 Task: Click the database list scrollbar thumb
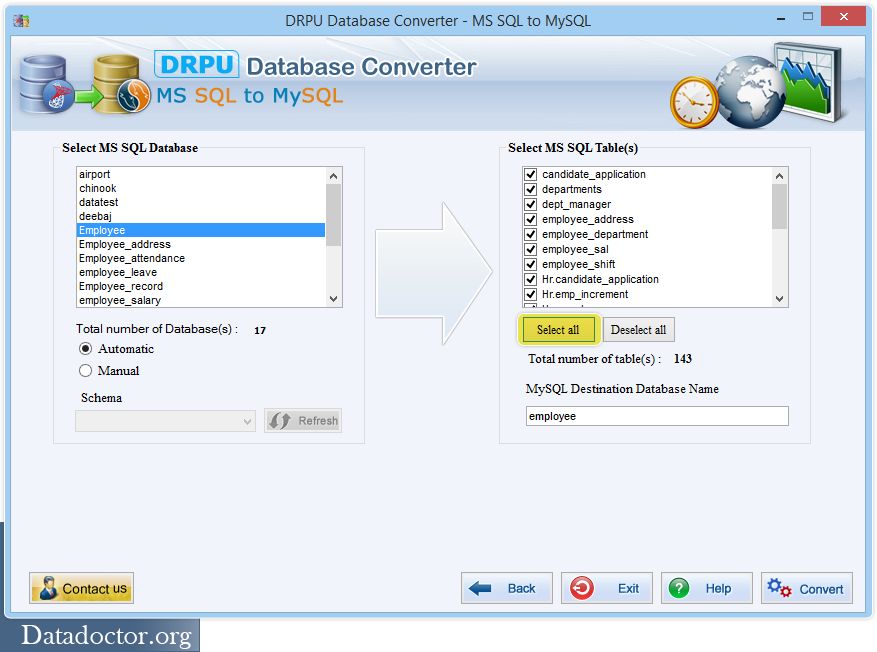[333, 215]
